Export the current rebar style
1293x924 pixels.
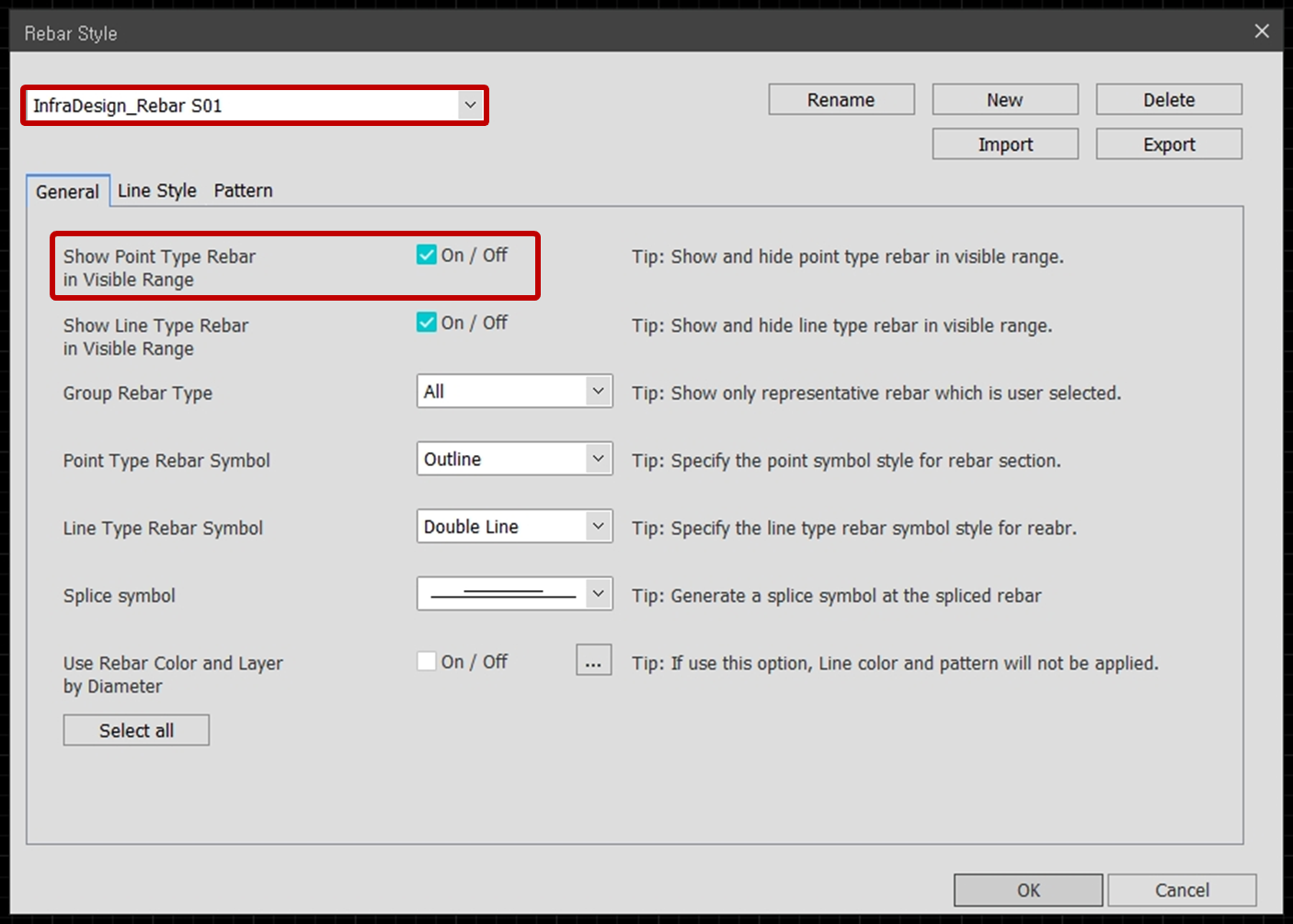click(1168, 143)
